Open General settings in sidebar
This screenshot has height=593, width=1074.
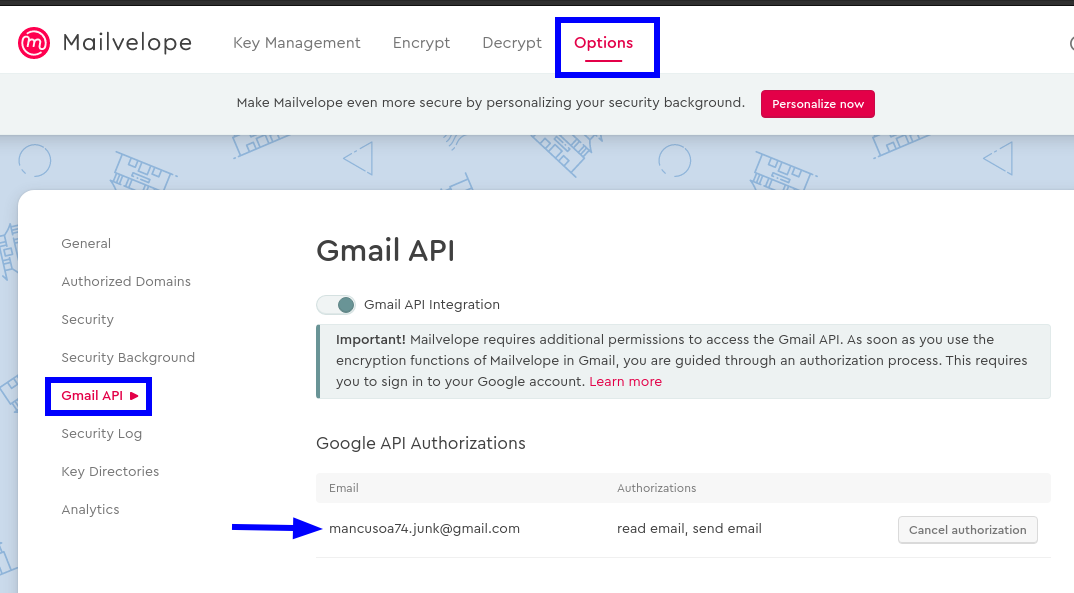(x=86, y=244)
